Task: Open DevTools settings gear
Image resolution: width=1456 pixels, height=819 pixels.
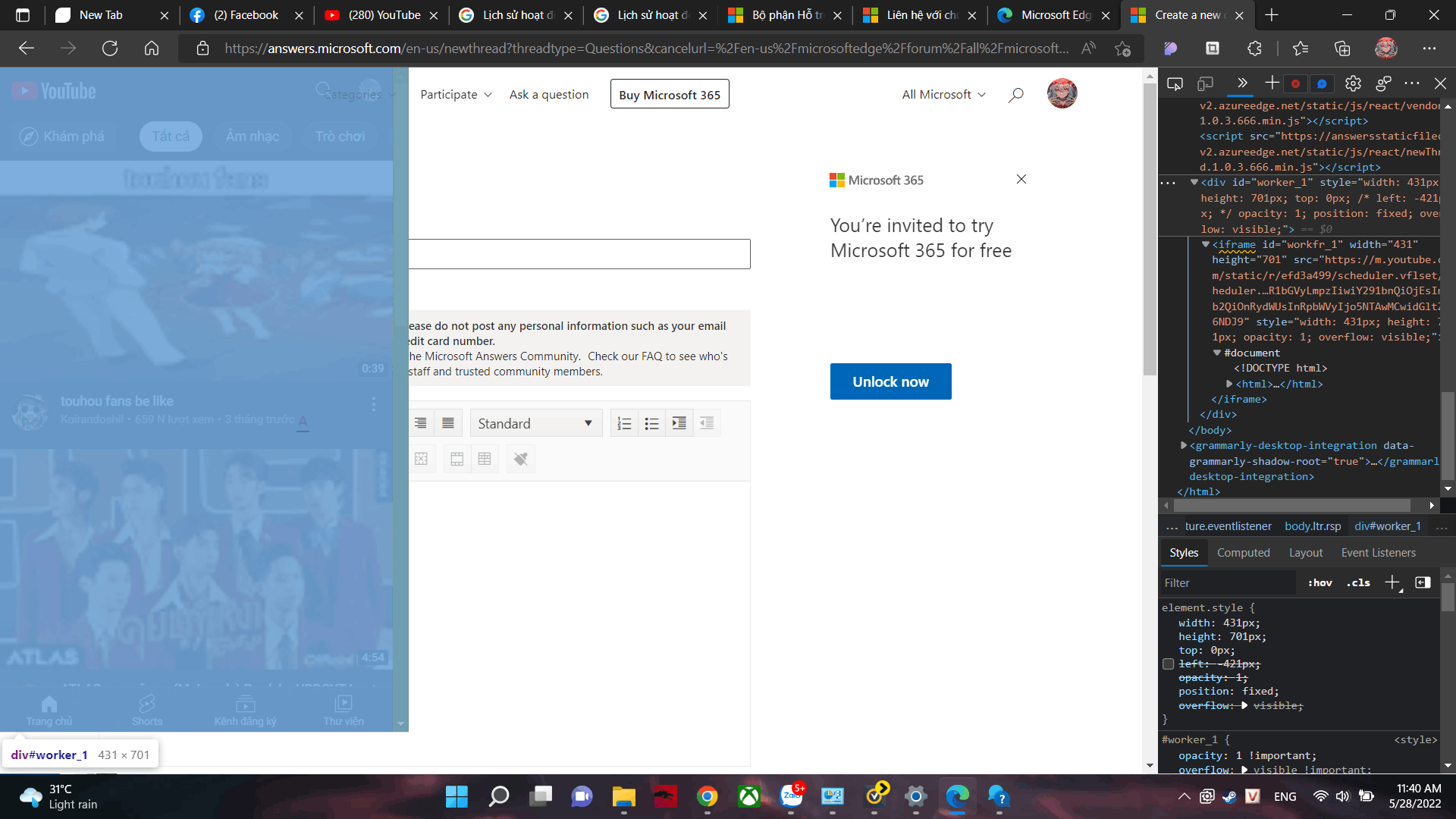Action: [1353, 83]
